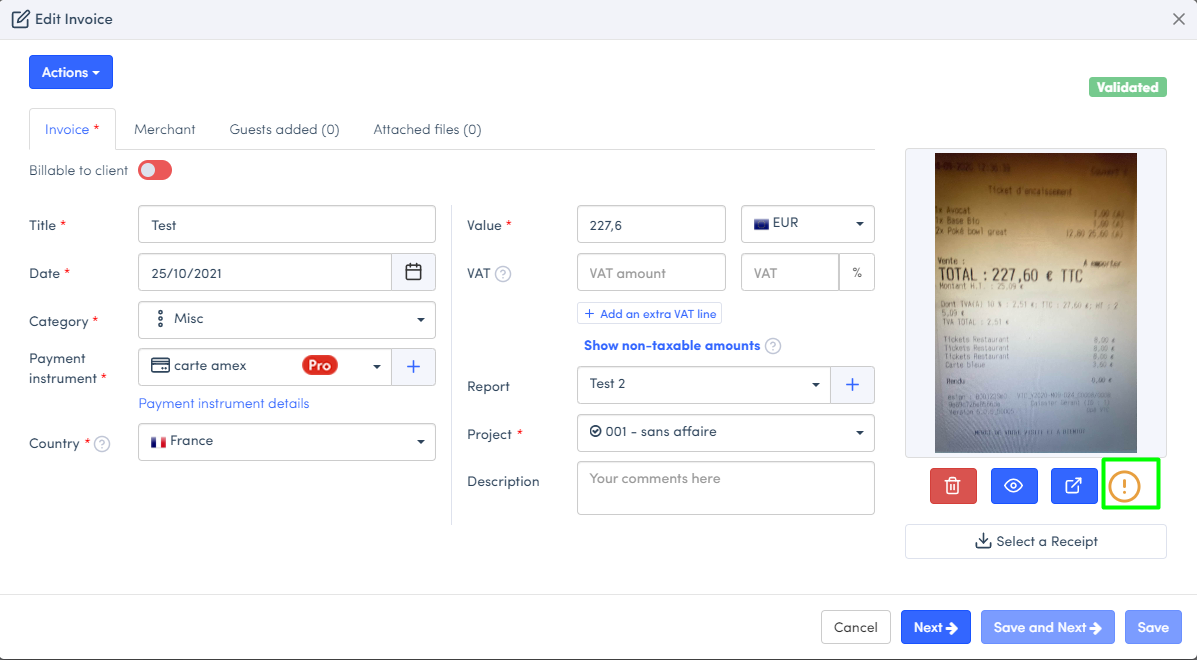This screenshot has height=660, width=1197.
Task: Open the date picker calendar icon
Action: click(413, 272)
